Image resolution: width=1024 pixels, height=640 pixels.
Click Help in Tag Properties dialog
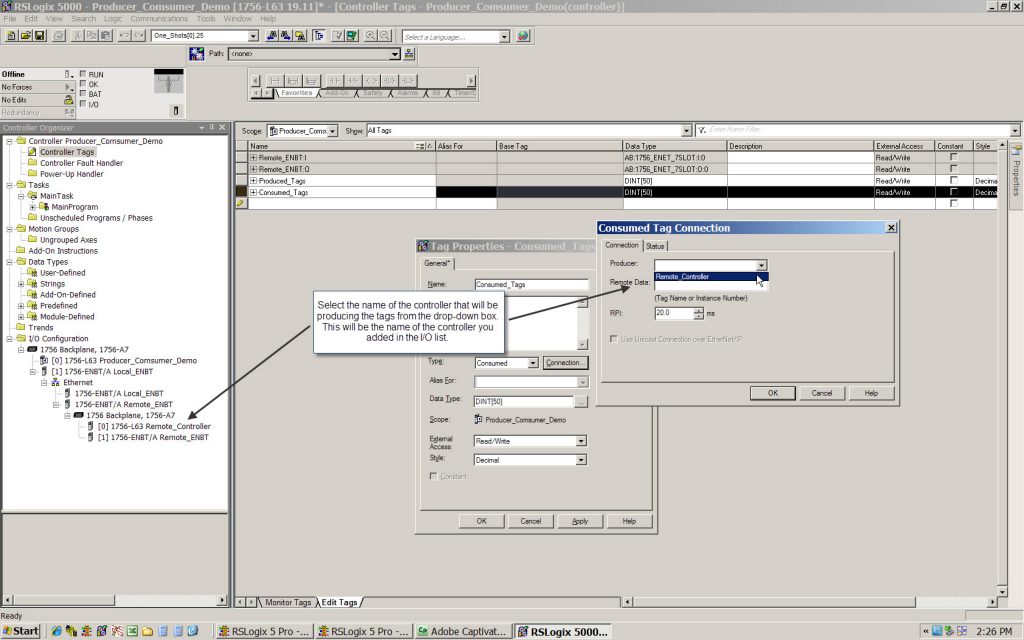point(629,521)
